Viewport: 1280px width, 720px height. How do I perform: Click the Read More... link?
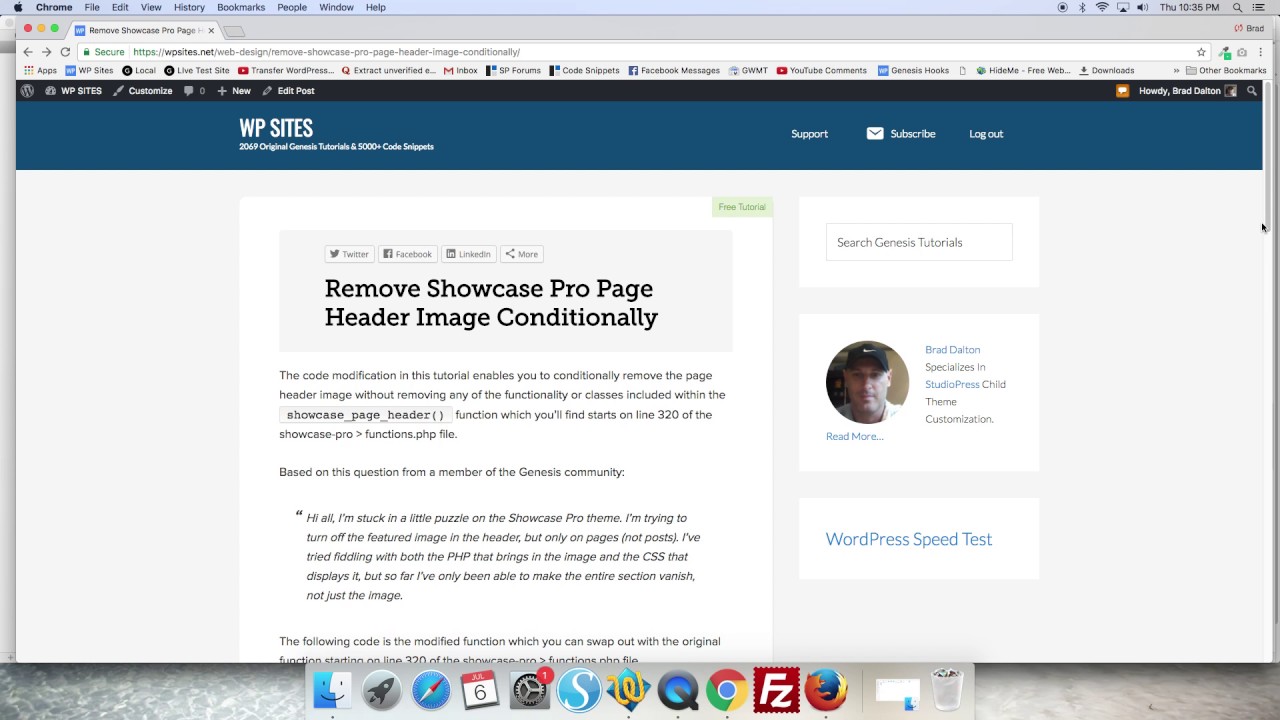pos(855,436)
